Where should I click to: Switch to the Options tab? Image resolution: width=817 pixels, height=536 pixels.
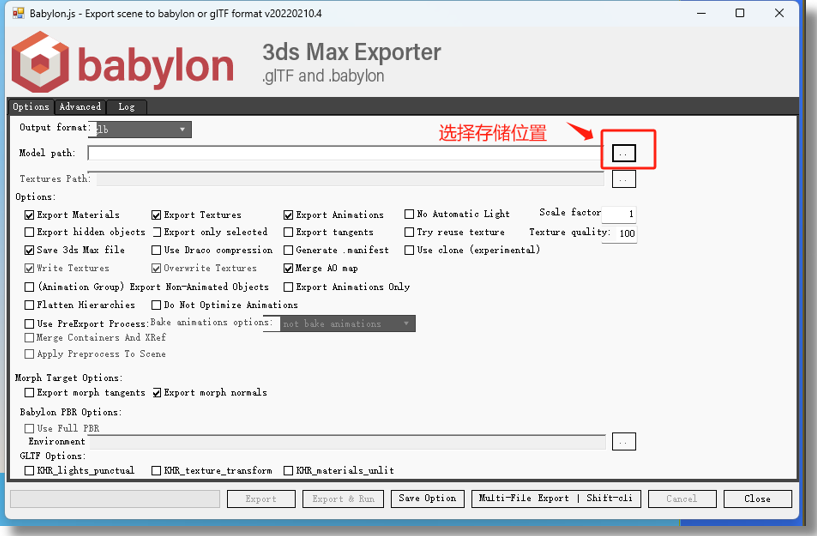point(31,107)
